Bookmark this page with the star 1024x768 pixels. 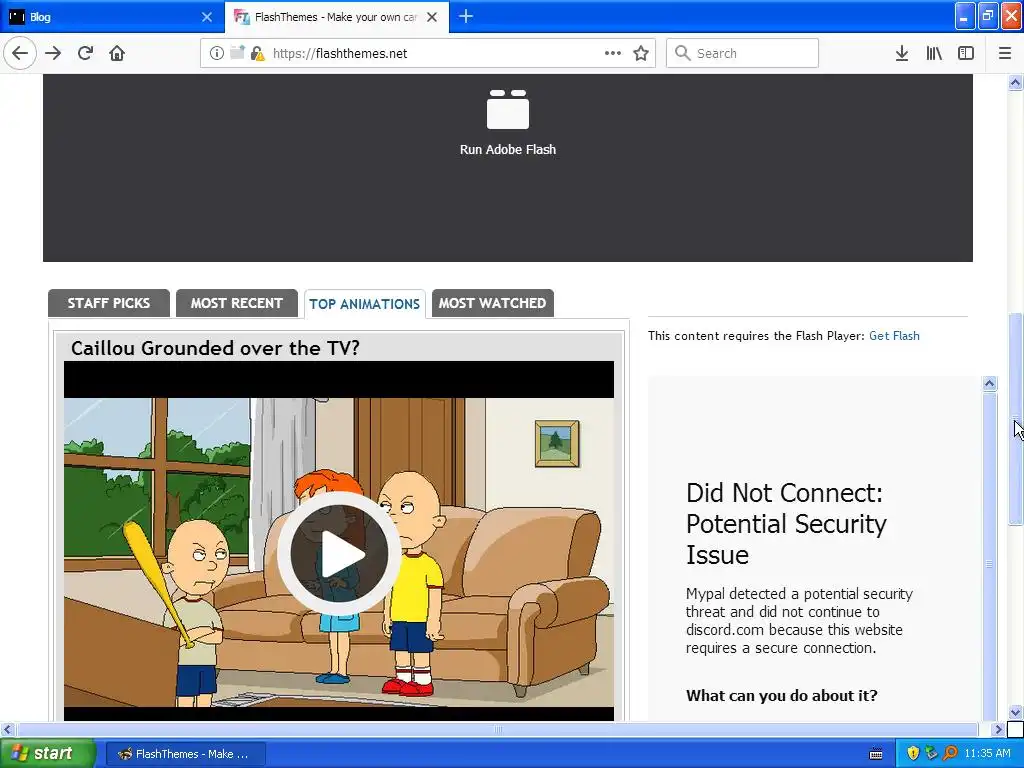[x=641, y=53]
